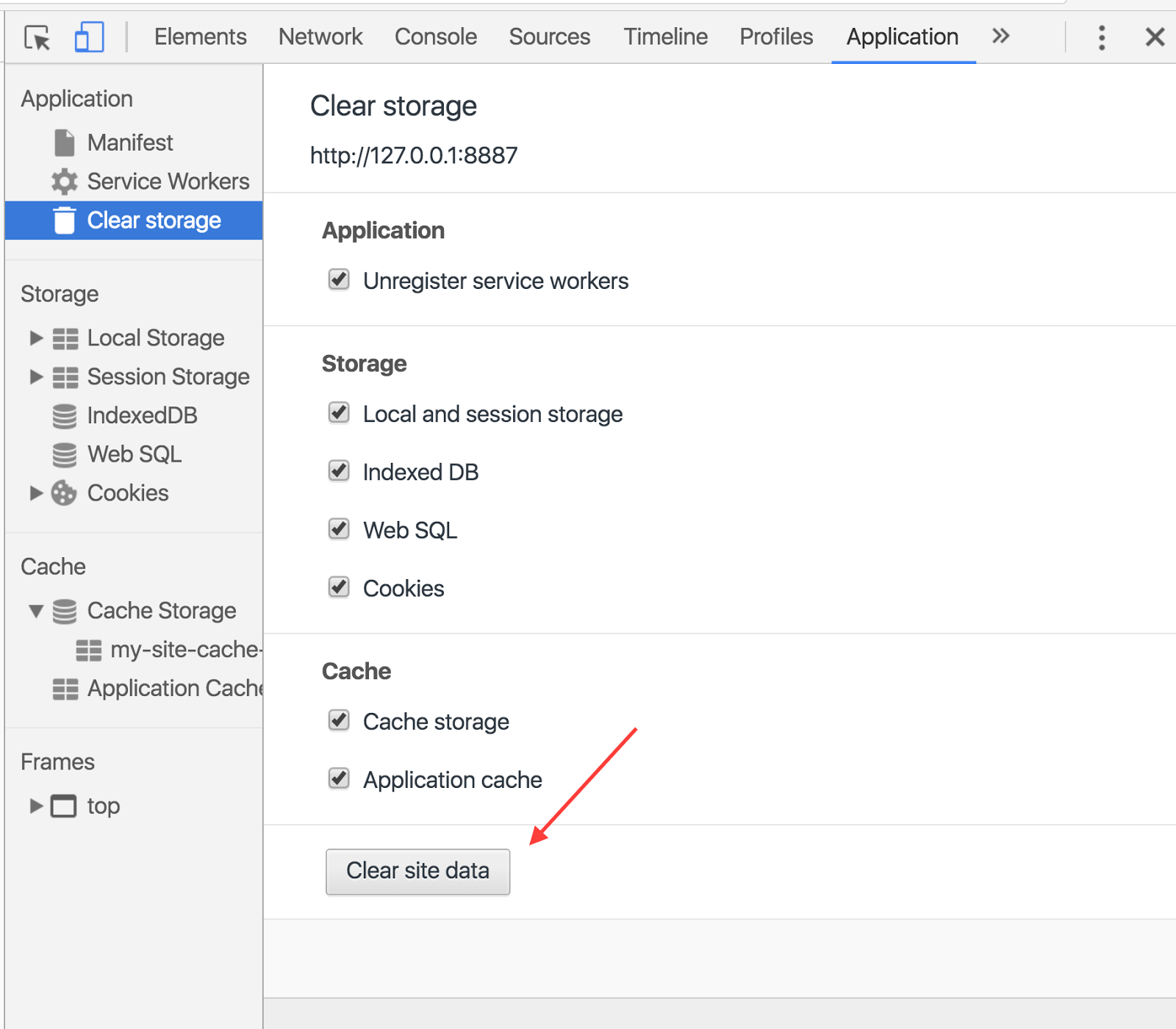Open Session Storage in the sidebar

[x=168, y=377]
